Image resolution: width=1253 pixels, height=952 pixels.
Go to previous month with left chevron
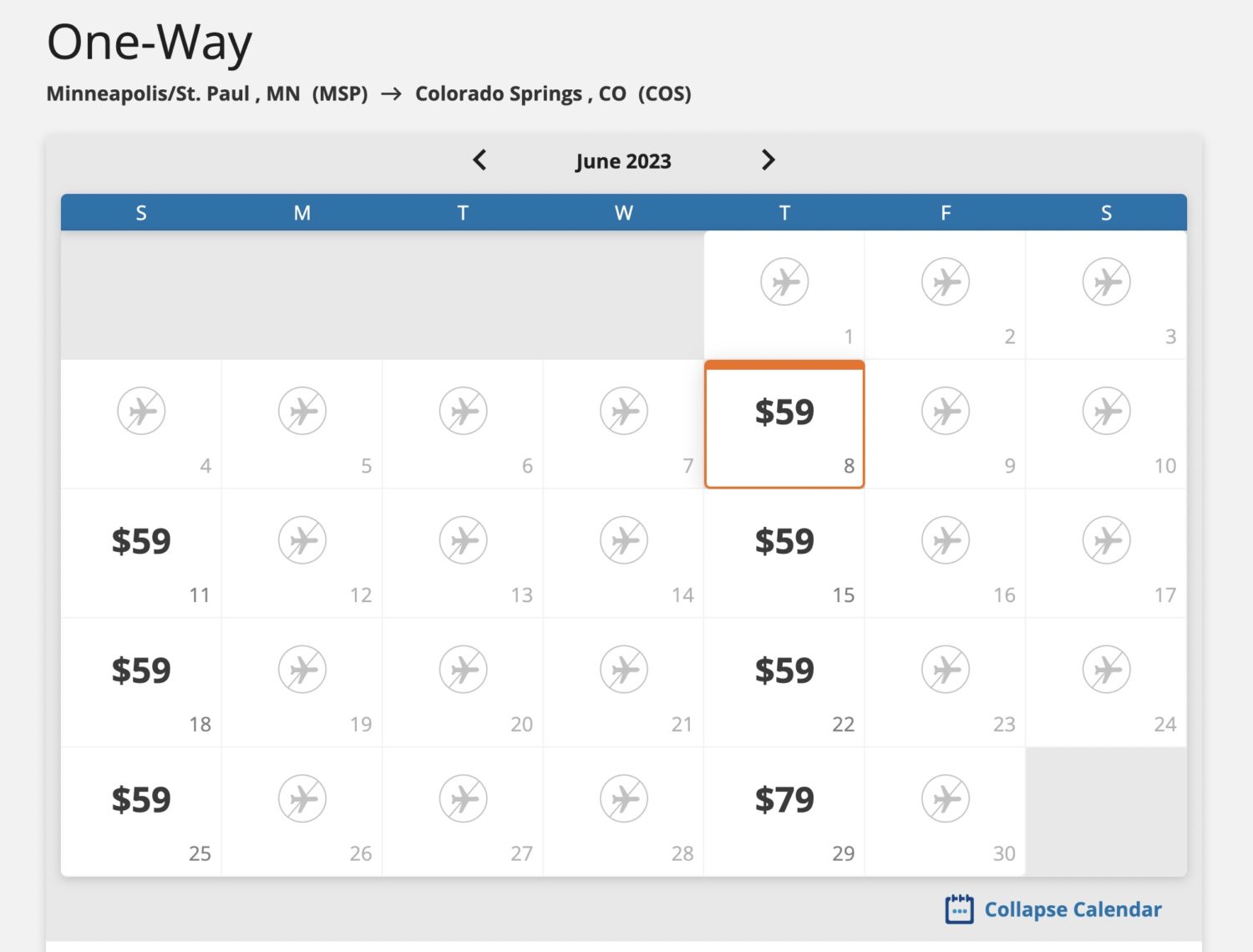coord(479,160)
